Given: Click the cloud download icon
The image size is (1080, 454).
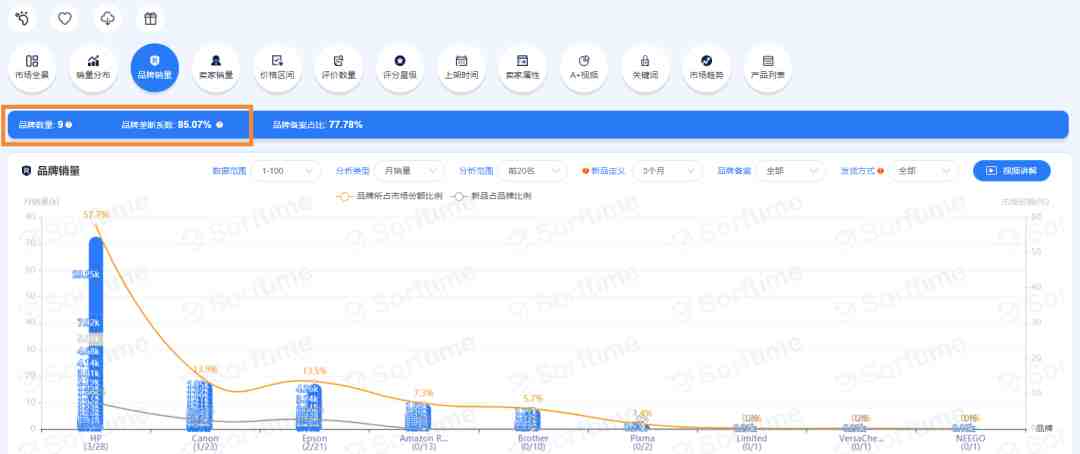Looking at the screenshot, I should click(107, 19).
